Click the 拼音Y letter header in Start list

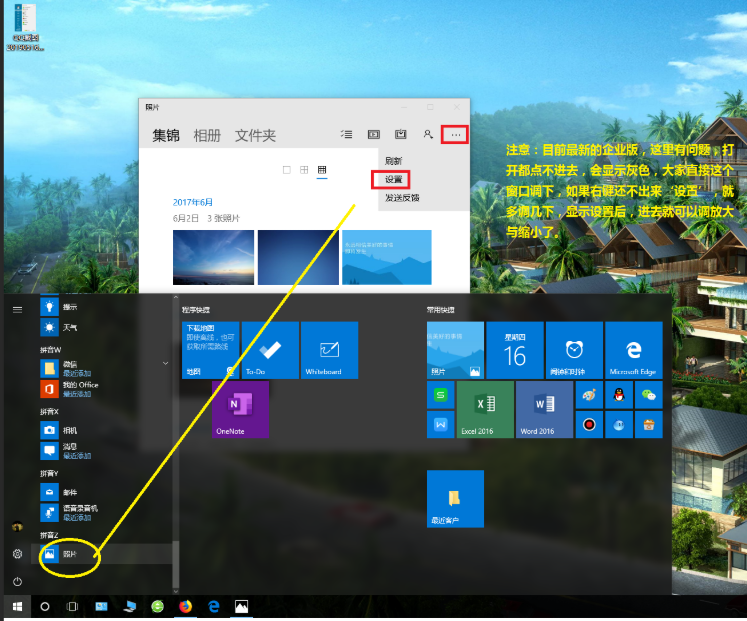(x=50, y=473)
